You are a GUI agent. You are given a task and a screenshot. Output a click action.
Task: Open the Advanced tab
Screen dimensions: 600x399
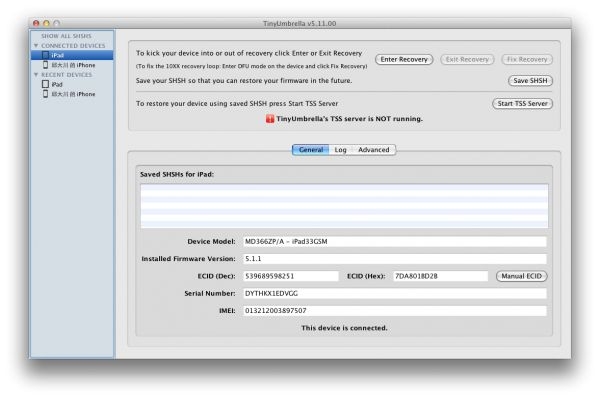click(x=373, y=150)
